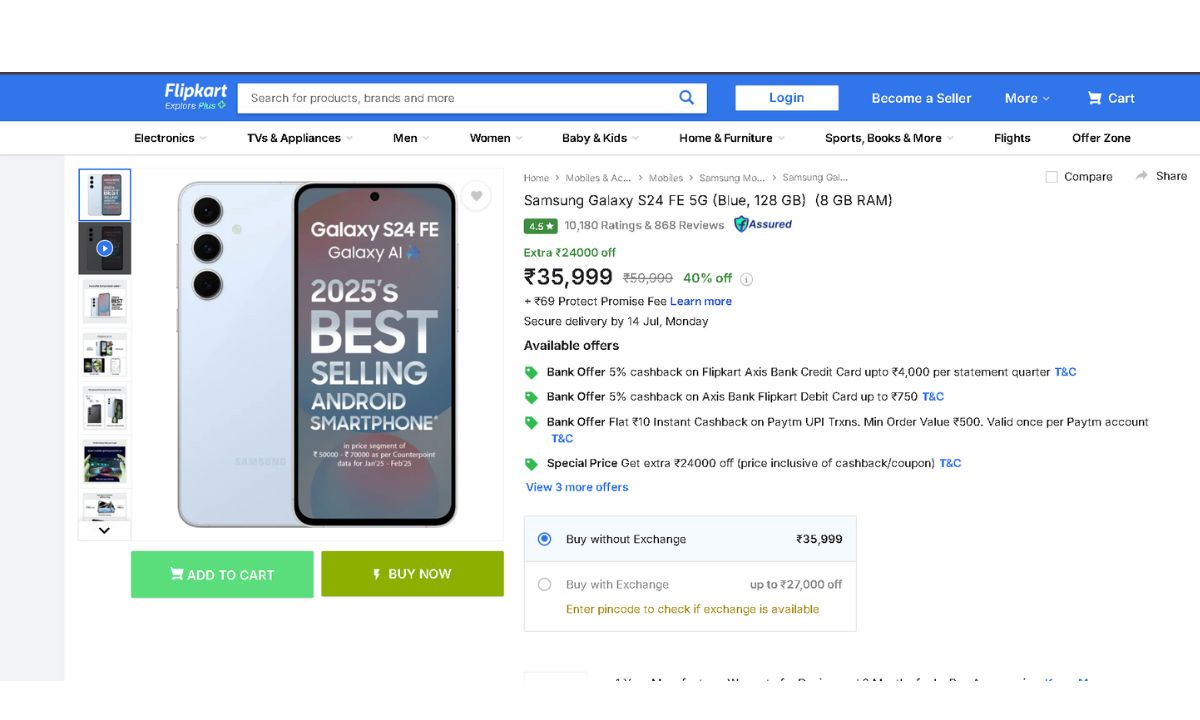1200x720 pixels.
Task: Click the Flipkart Assured badge
Action: coord(763,224)
